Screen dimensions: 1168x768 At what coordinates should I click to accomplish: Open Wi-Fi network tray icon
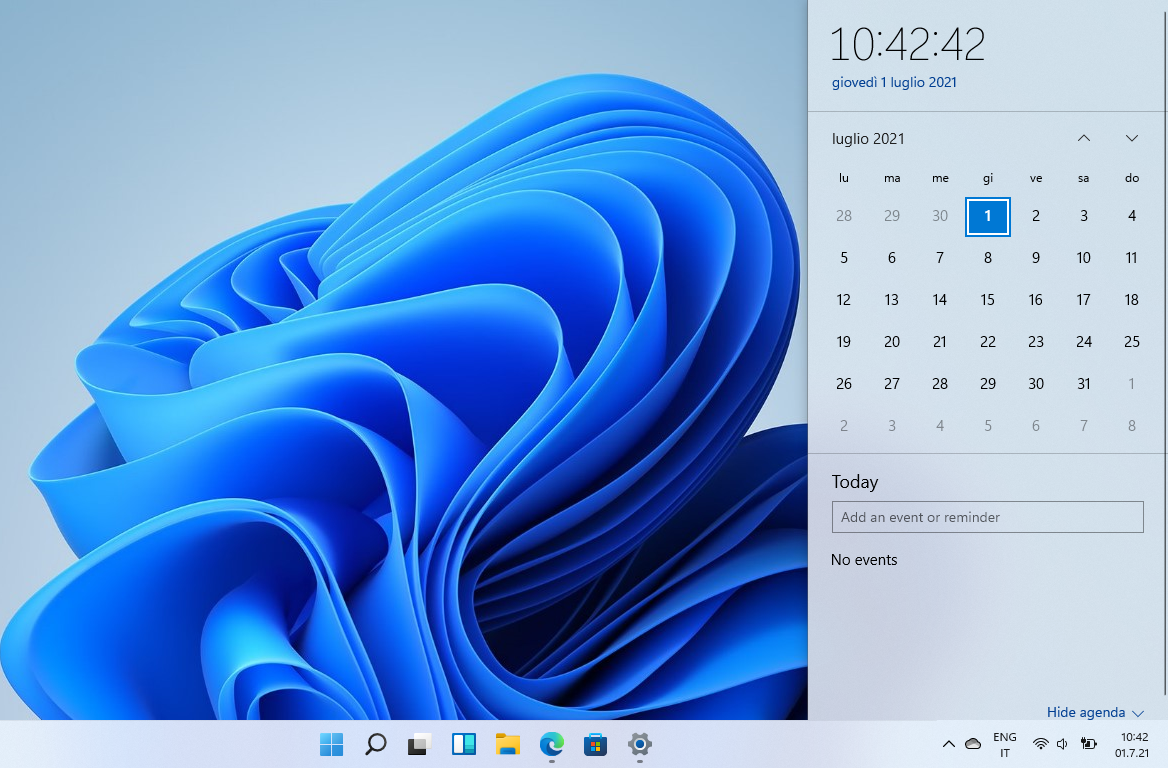(1041, 743)
